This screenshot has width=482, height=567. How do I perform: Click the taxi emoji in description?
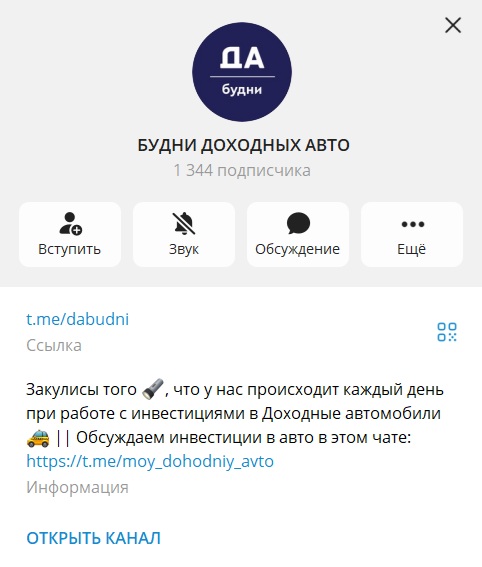pyautogui.click(x=38, y=437)
